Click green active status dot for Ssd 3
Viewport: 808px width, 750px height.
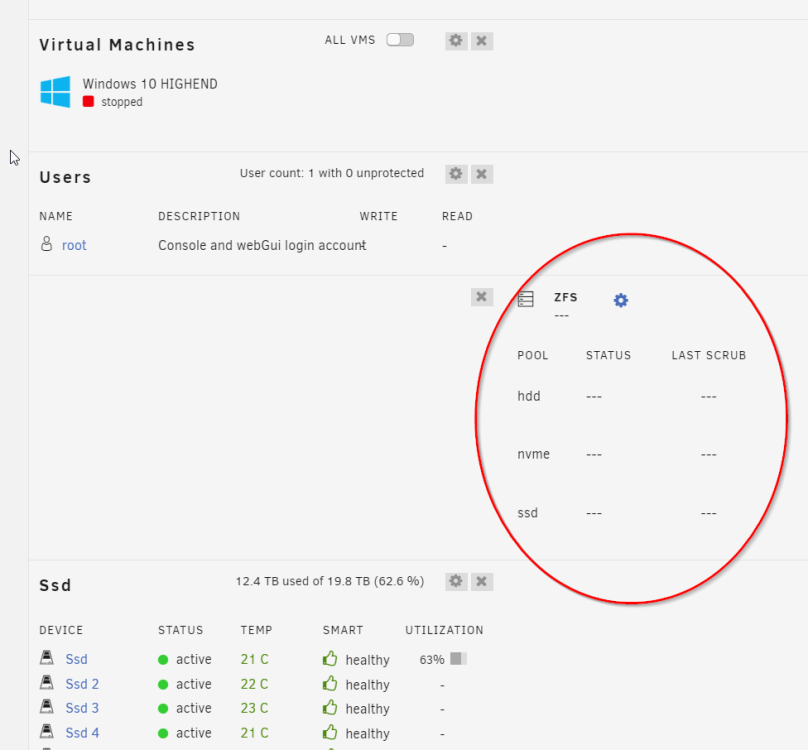point(163,709)
